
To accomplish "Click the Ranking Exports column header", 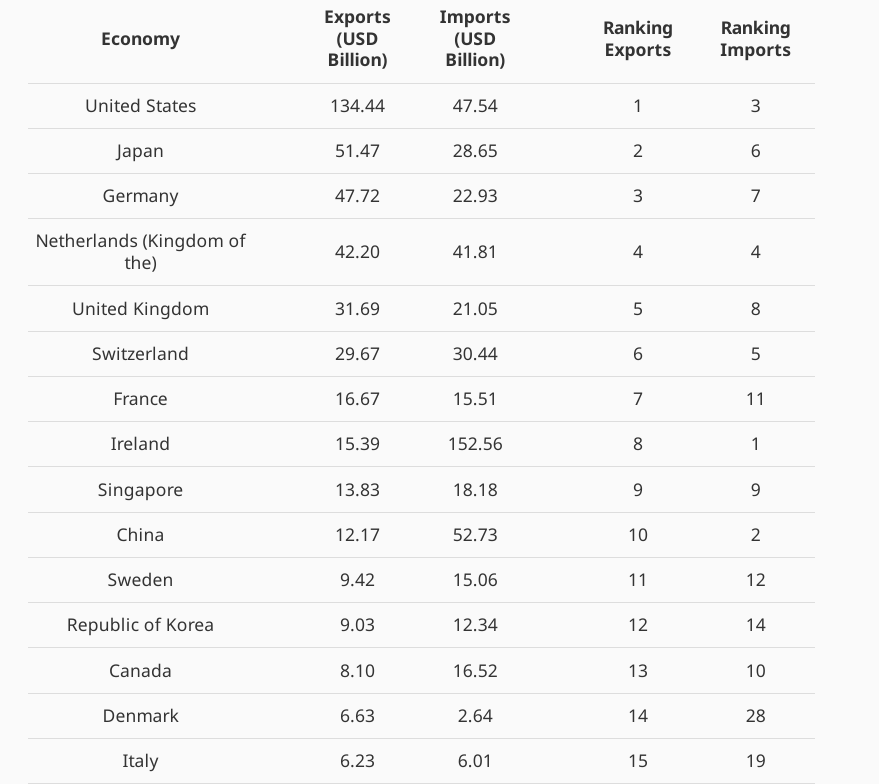I will (637, 39).
